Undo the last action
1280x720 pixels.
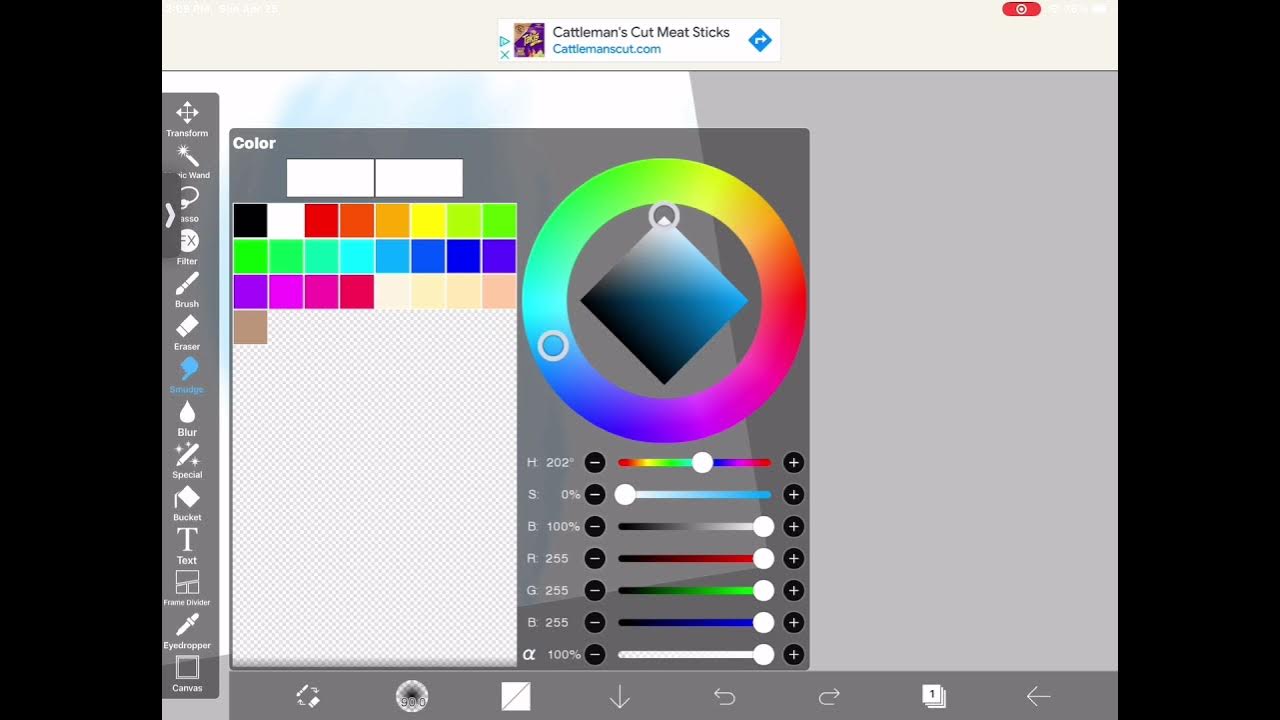tap(725, 696)
